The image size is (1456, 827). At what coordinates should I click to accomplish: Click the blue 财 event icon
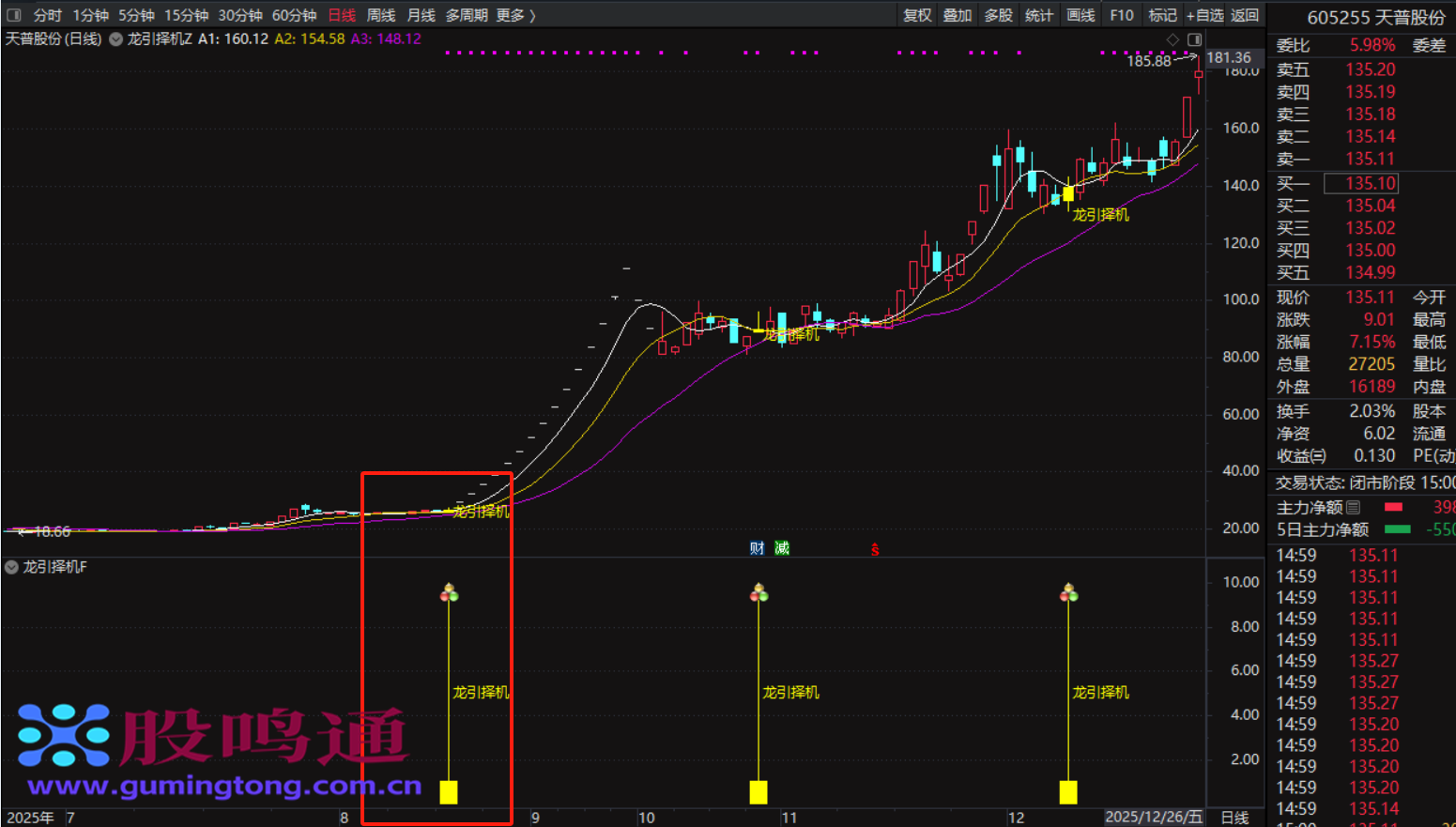(x=757, y=548)
